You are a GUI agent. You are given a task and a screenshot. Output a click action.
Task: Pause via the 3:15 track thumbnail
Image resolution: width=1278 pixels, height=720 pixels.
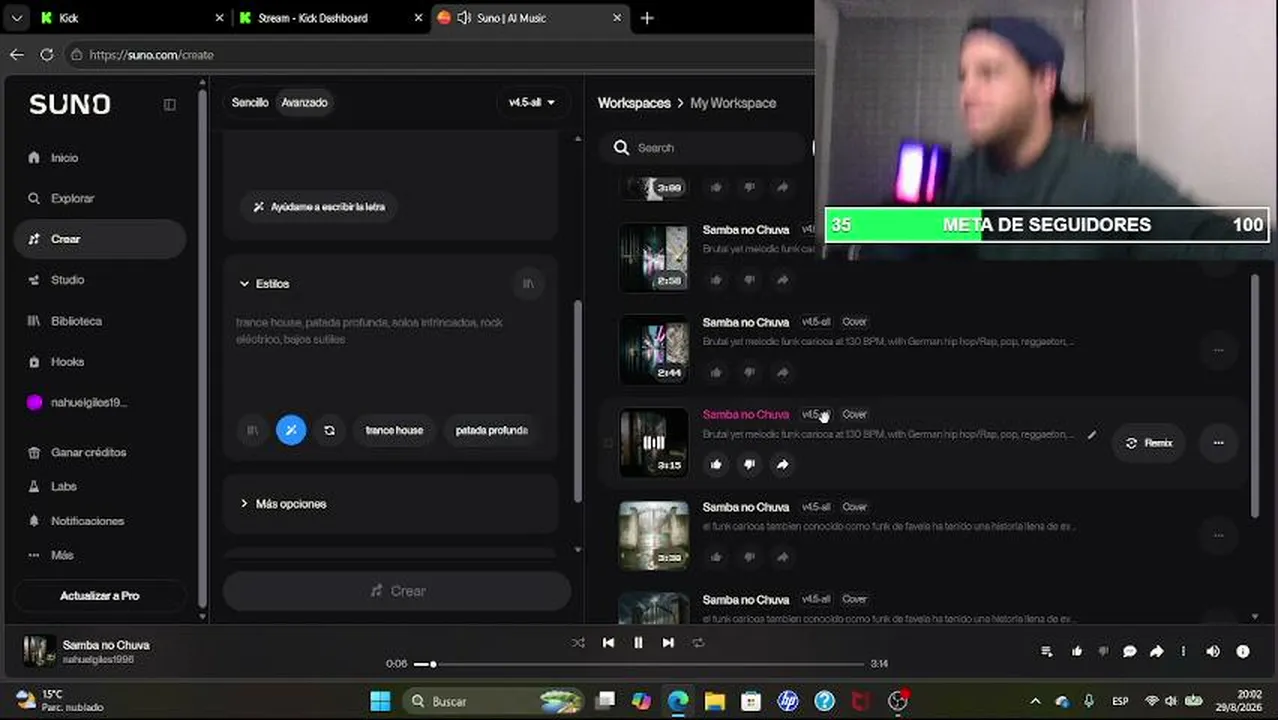[x=654, y=443]
